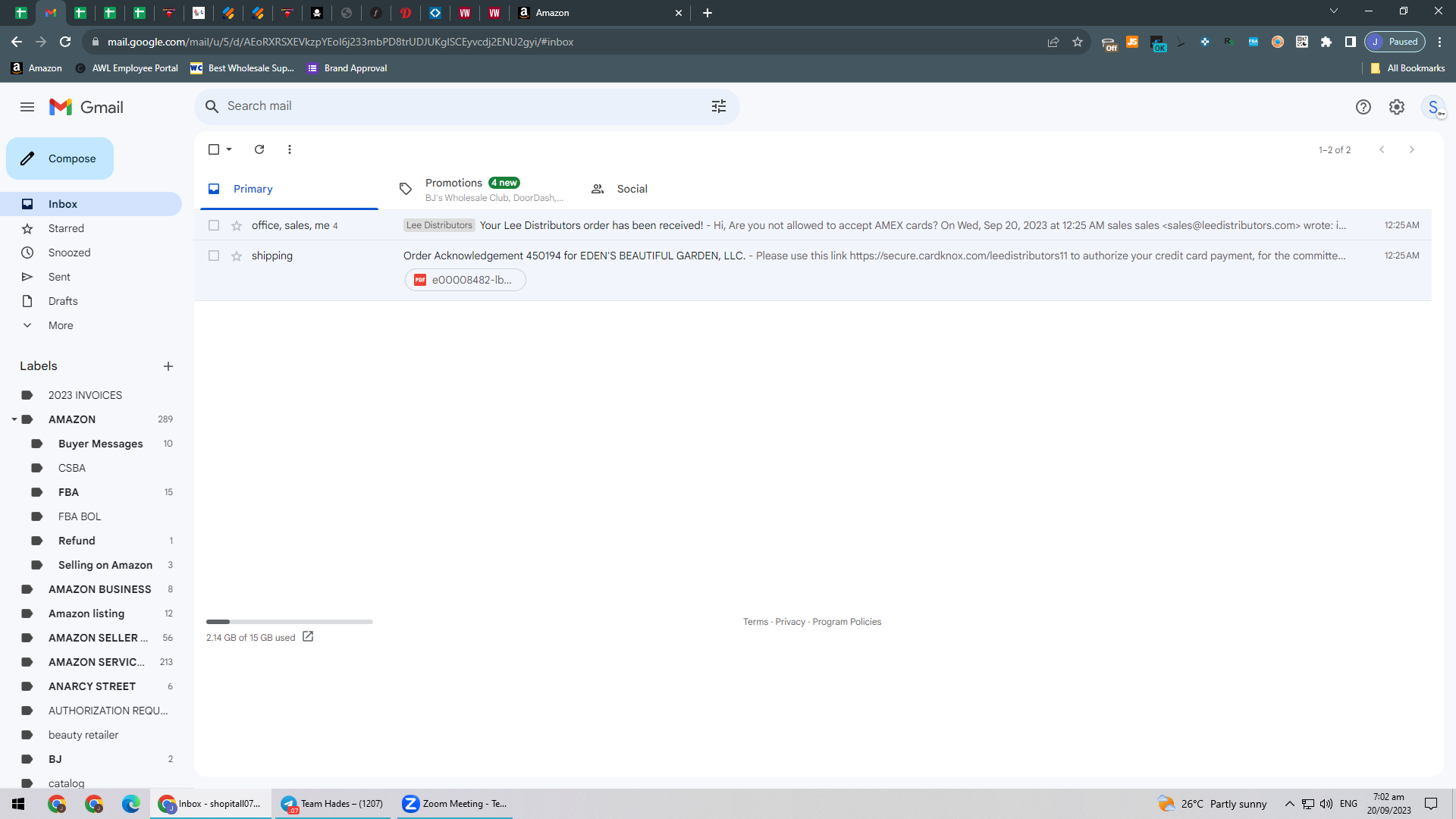1456x819 pixels.
Task: Tick the select all checkbox
Action: [x=214, y=149]
